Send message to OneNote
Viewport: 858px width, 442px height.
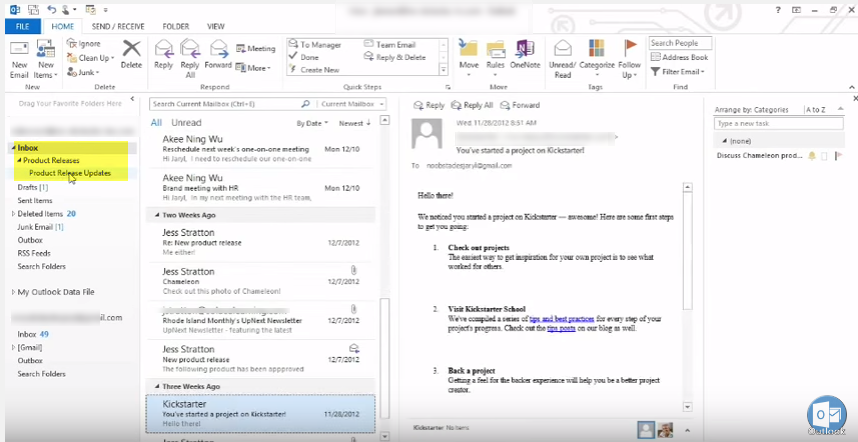525,55
